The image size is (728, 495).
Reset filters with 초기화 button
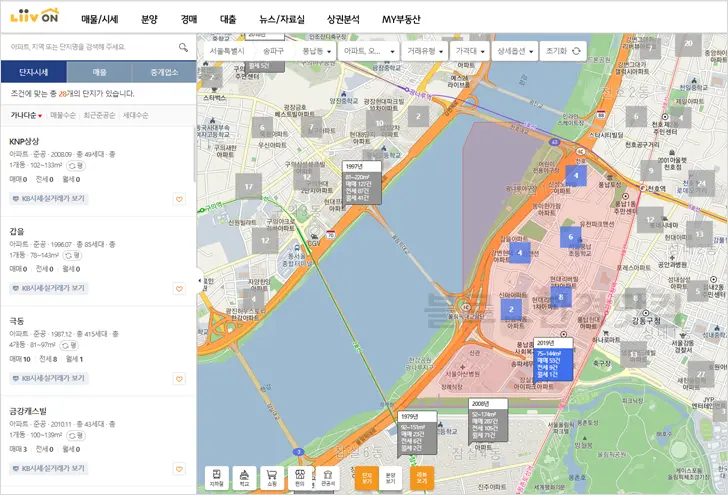[562, 51]
